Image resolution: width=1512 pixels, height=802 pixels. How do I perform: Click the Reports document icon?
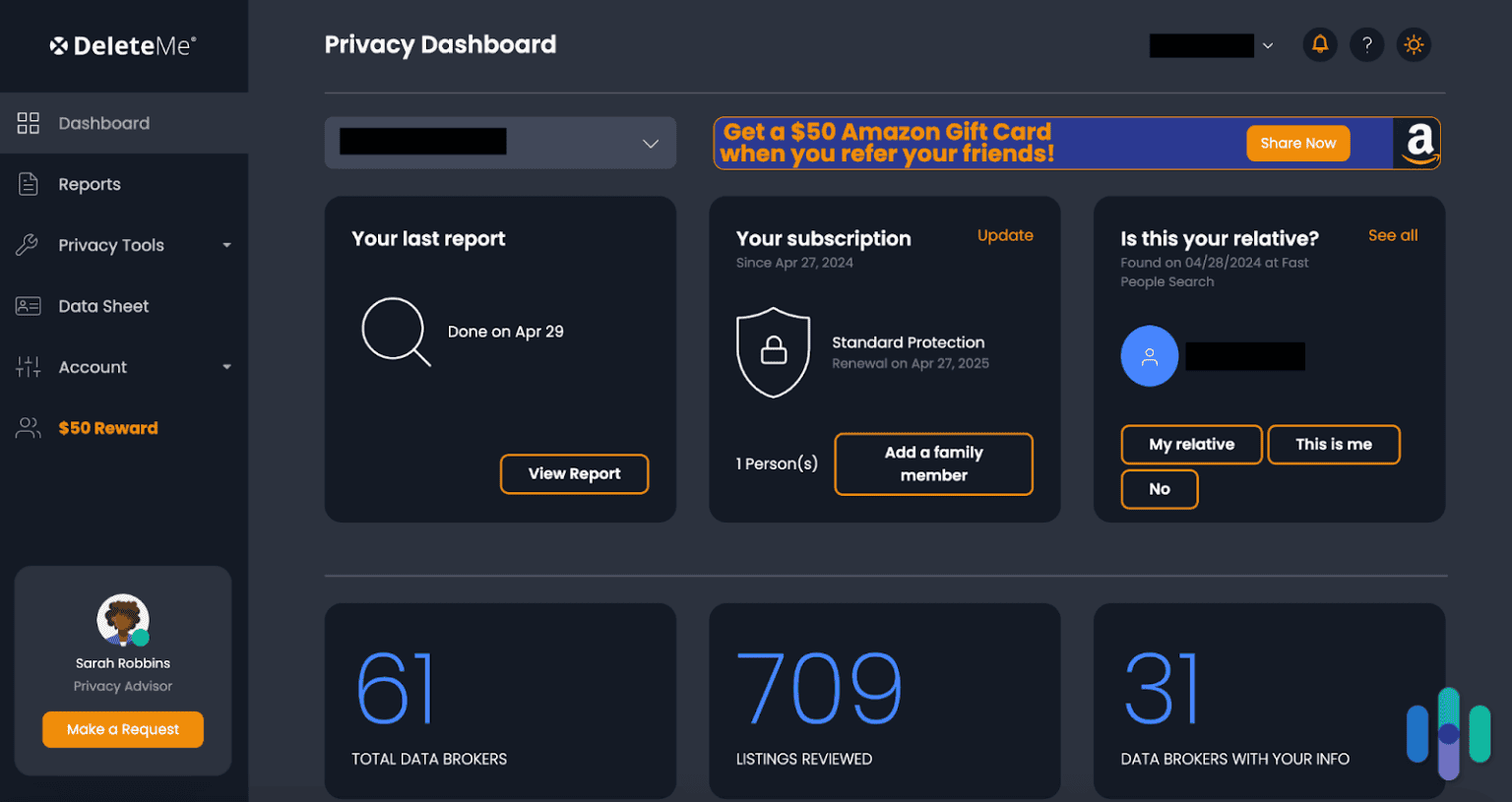point(28,184)
